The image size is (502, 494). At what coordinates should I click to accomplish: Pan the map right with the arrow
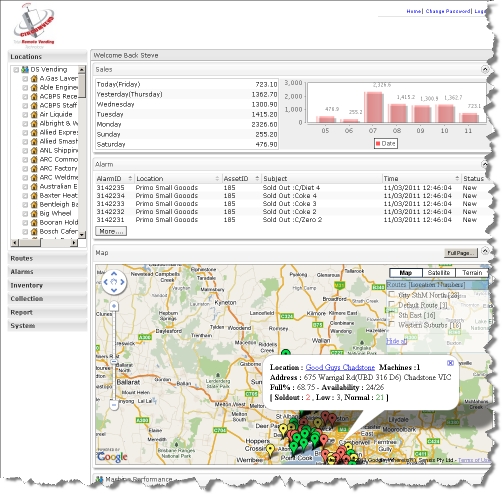(122, 282)
